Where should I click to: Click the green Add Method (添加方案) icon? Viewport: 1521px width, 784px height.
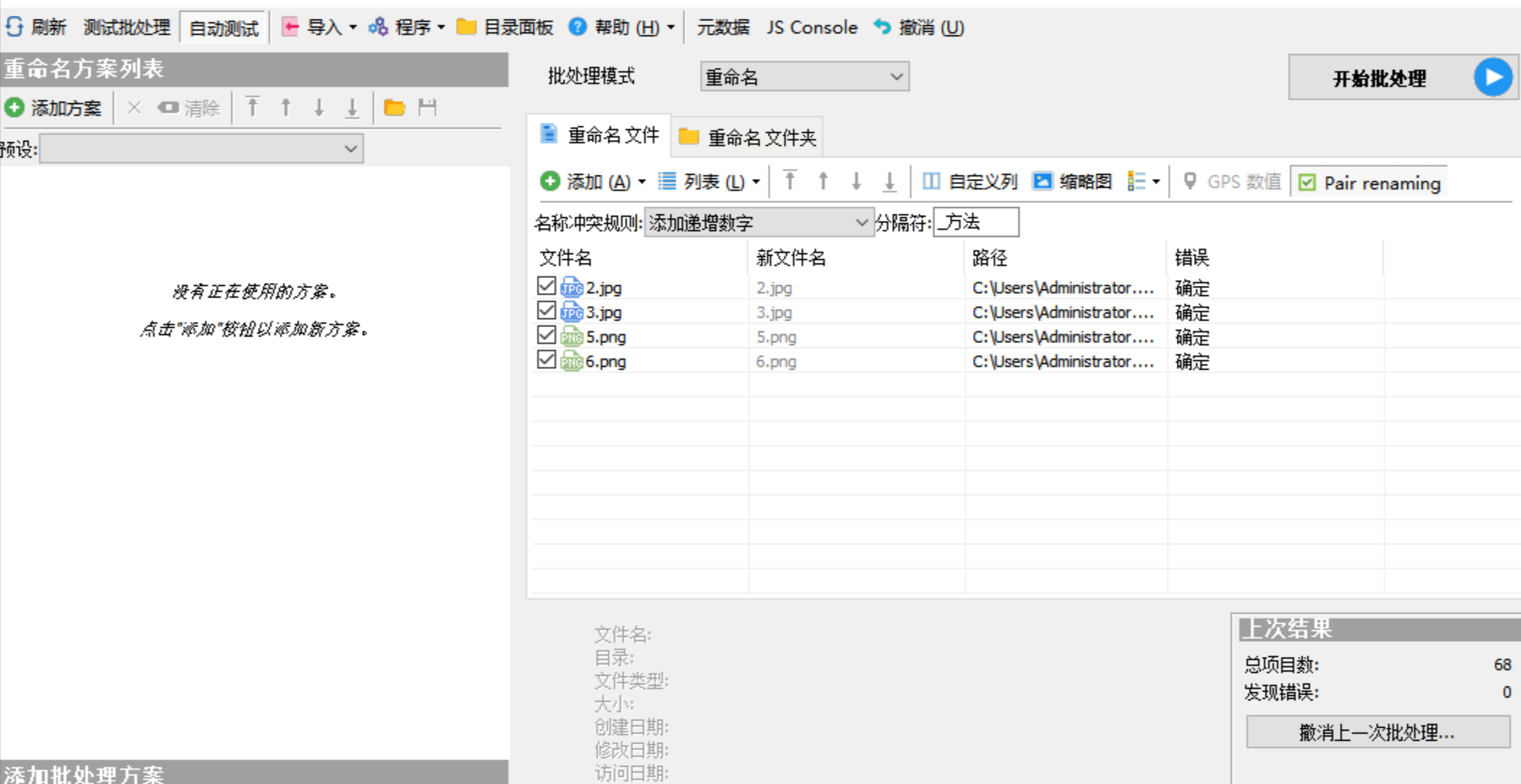tap(14, 108)
